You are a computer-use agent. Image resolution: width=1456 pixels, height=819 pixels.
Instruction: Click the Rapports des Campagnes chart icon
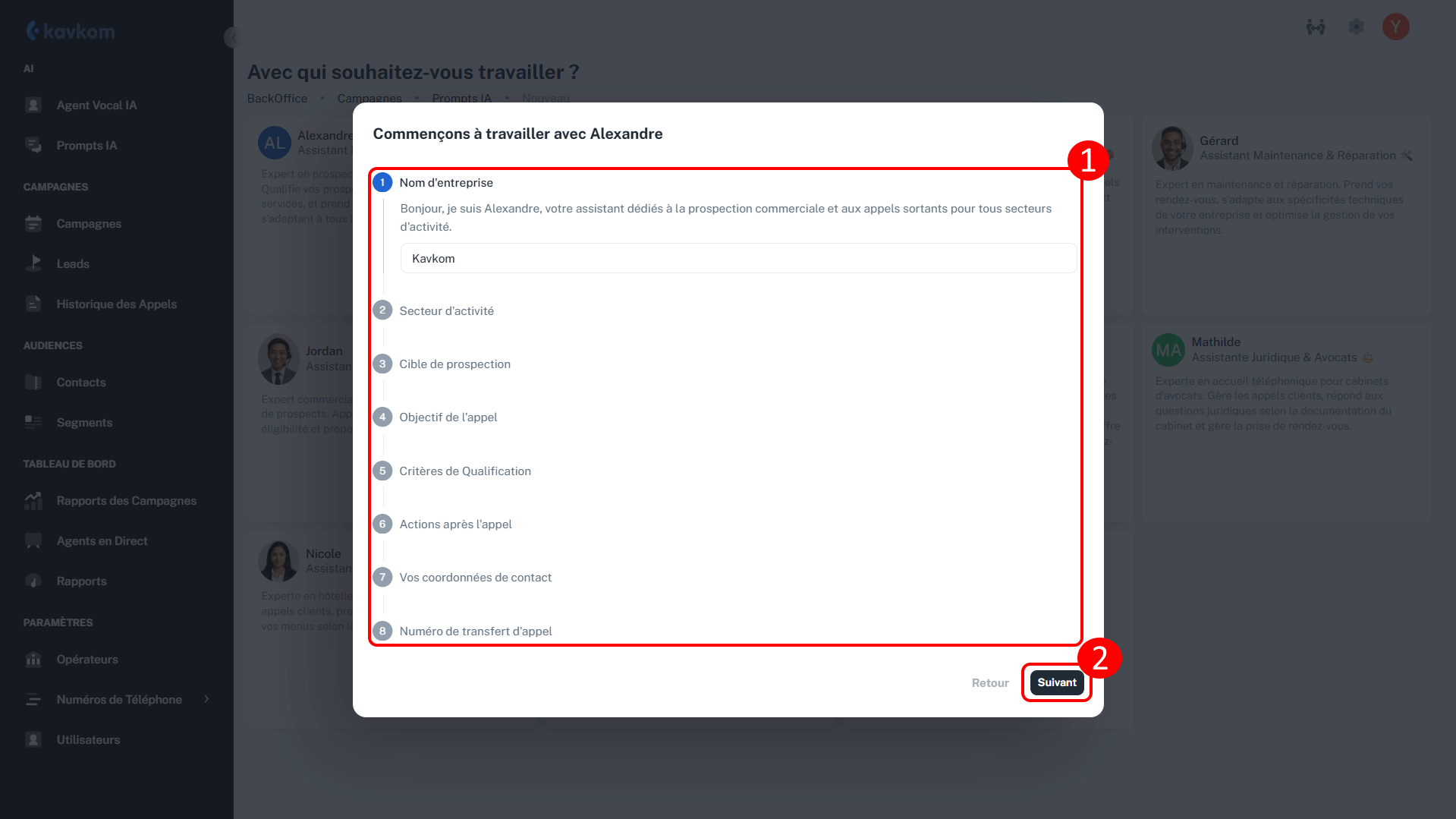33,500
